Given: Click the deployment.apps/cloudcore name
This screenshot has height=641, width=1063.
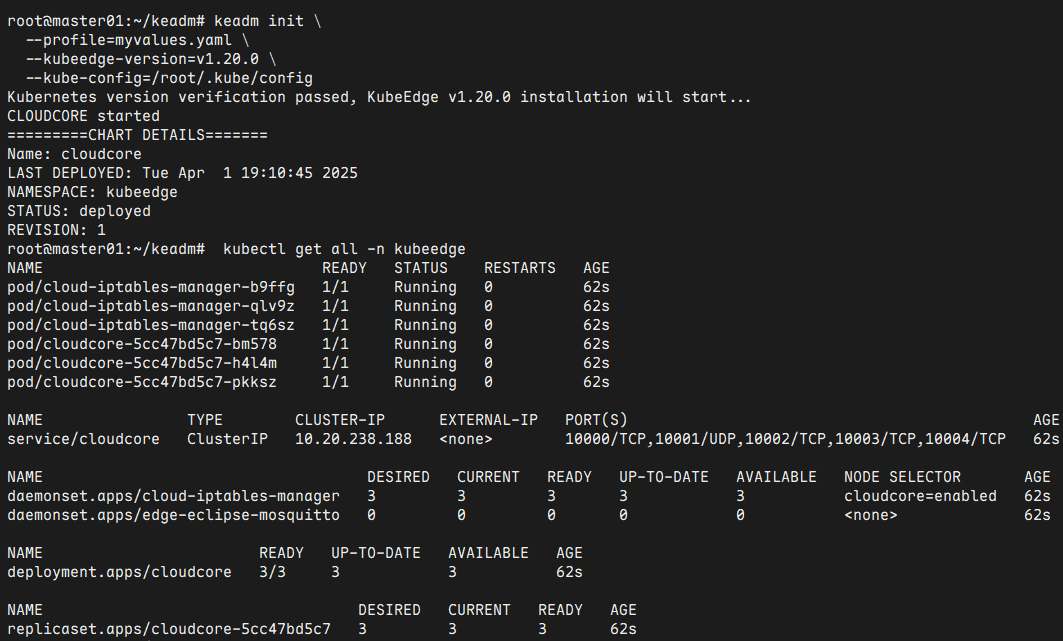Looking at the screenshot, I should (119, 572).
